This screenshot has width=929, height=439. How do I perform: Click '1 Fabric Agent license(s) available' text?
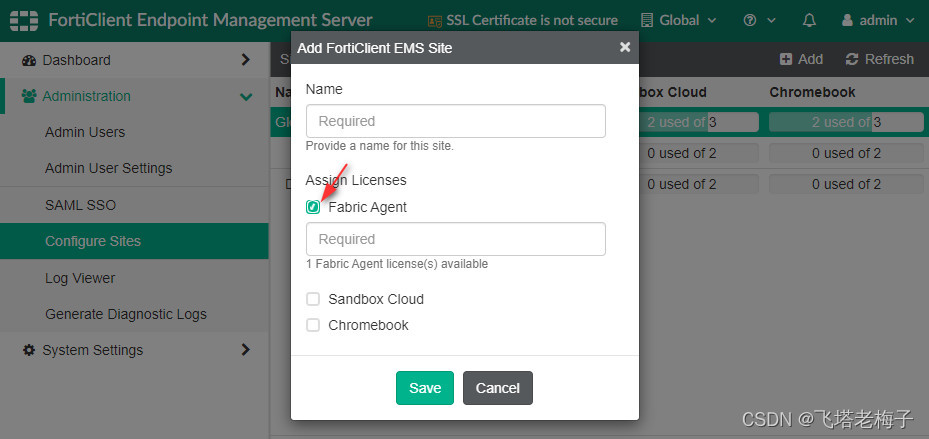[397, 264]
